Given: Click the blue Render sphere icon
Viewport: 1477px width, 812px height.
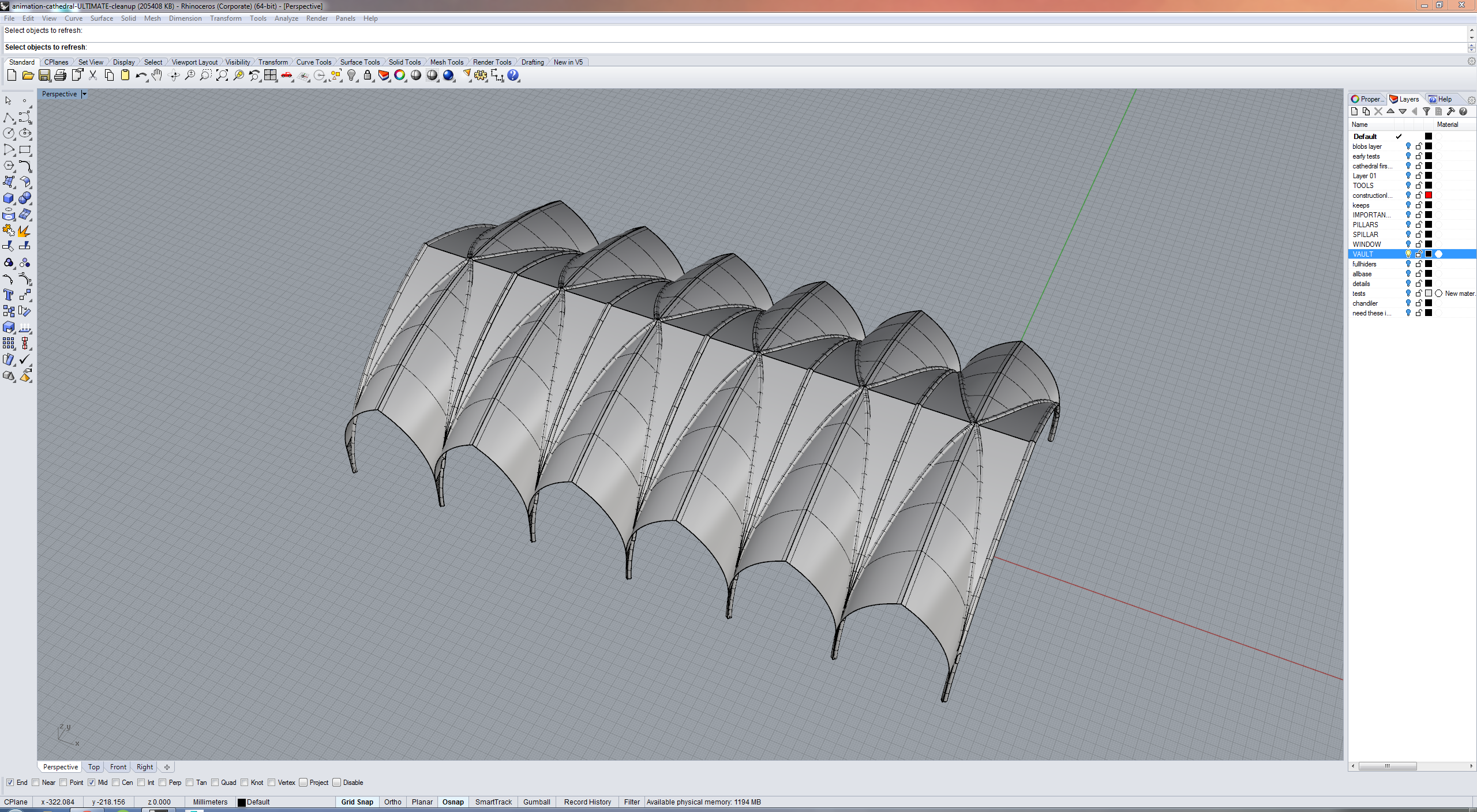Looking at the screenshot, I should coord(448,76).
